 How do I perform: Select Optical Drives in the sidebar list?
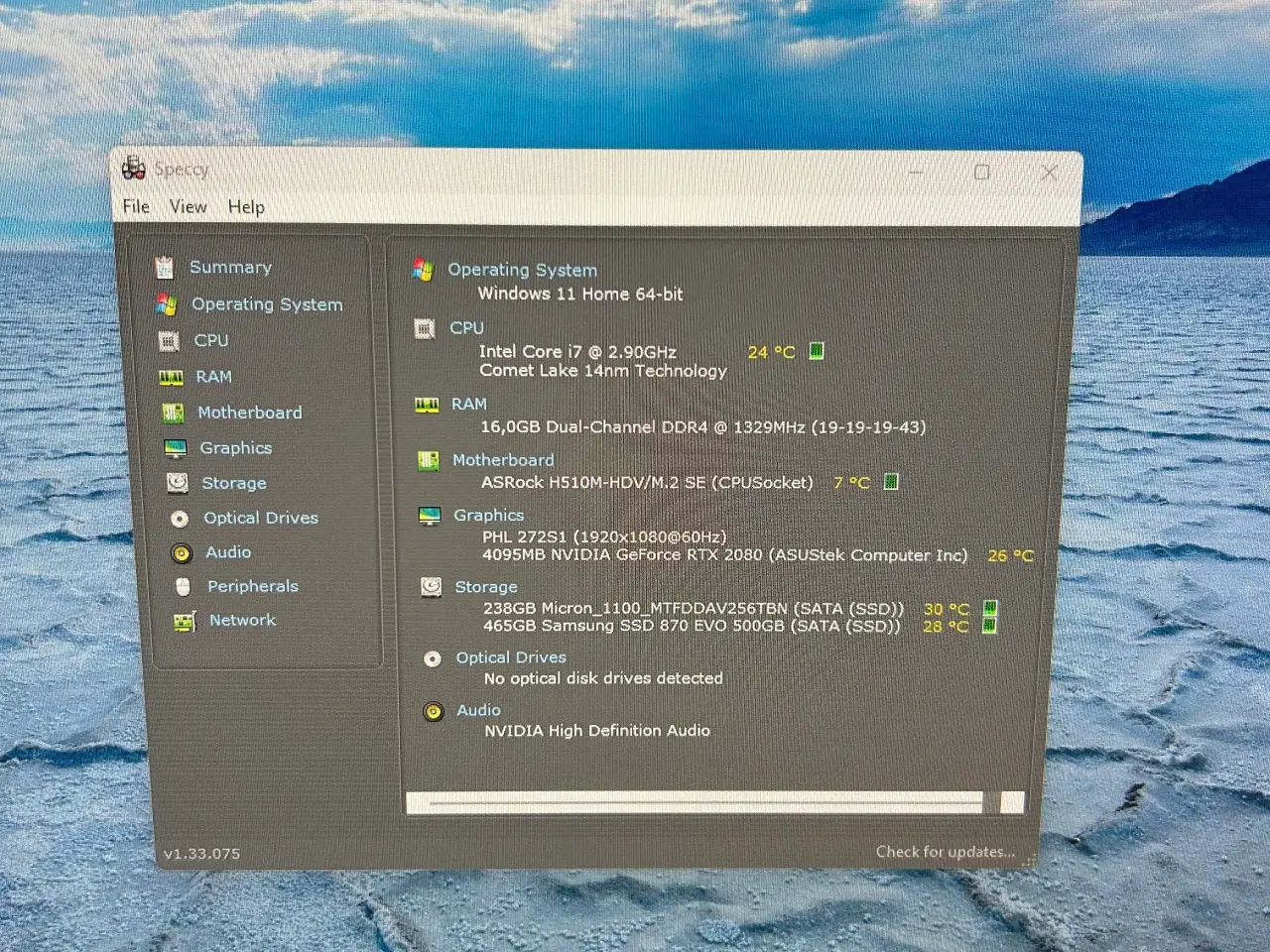tap(261, 518)
